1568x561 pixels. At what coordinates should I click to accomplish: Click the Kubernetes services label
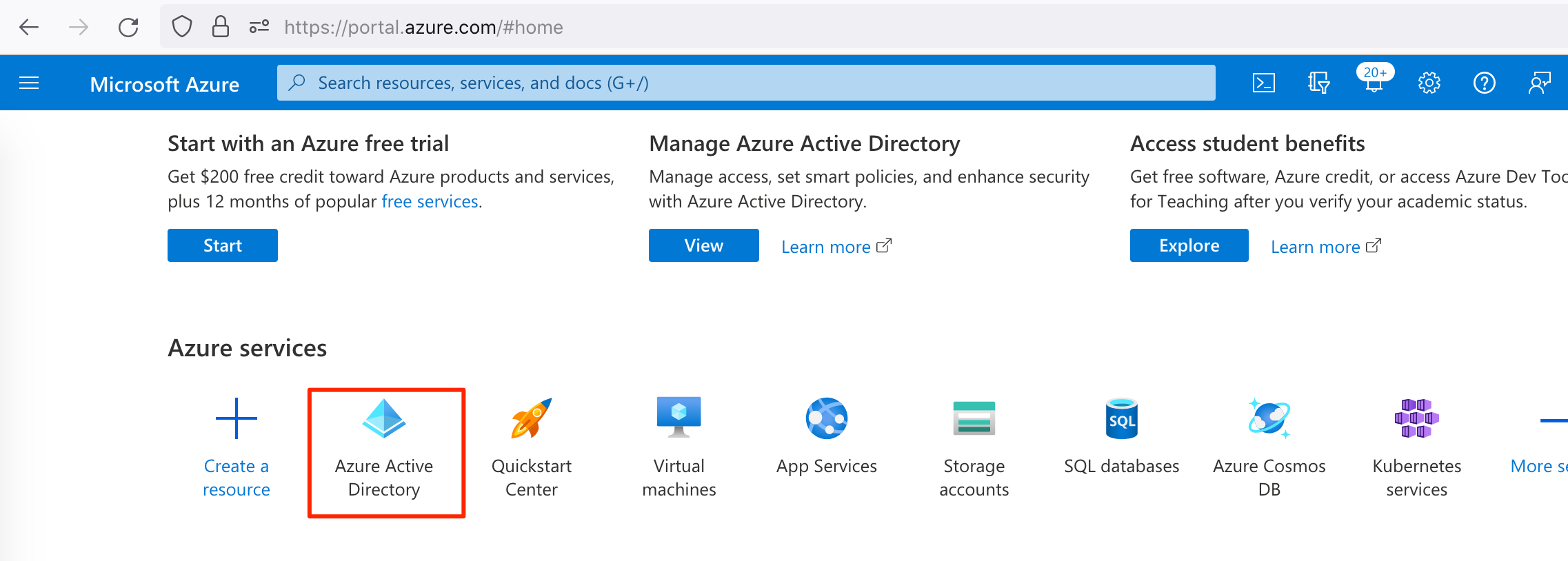(1417, 478)
